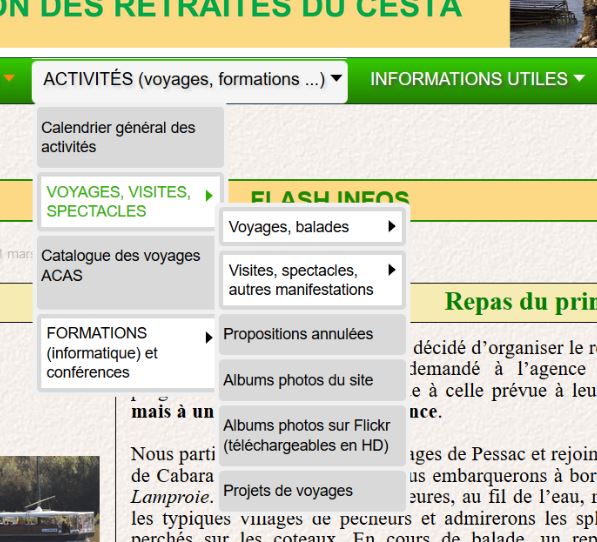Select Calendrier général des activités

pyautogui.click(x=130, y=137)
